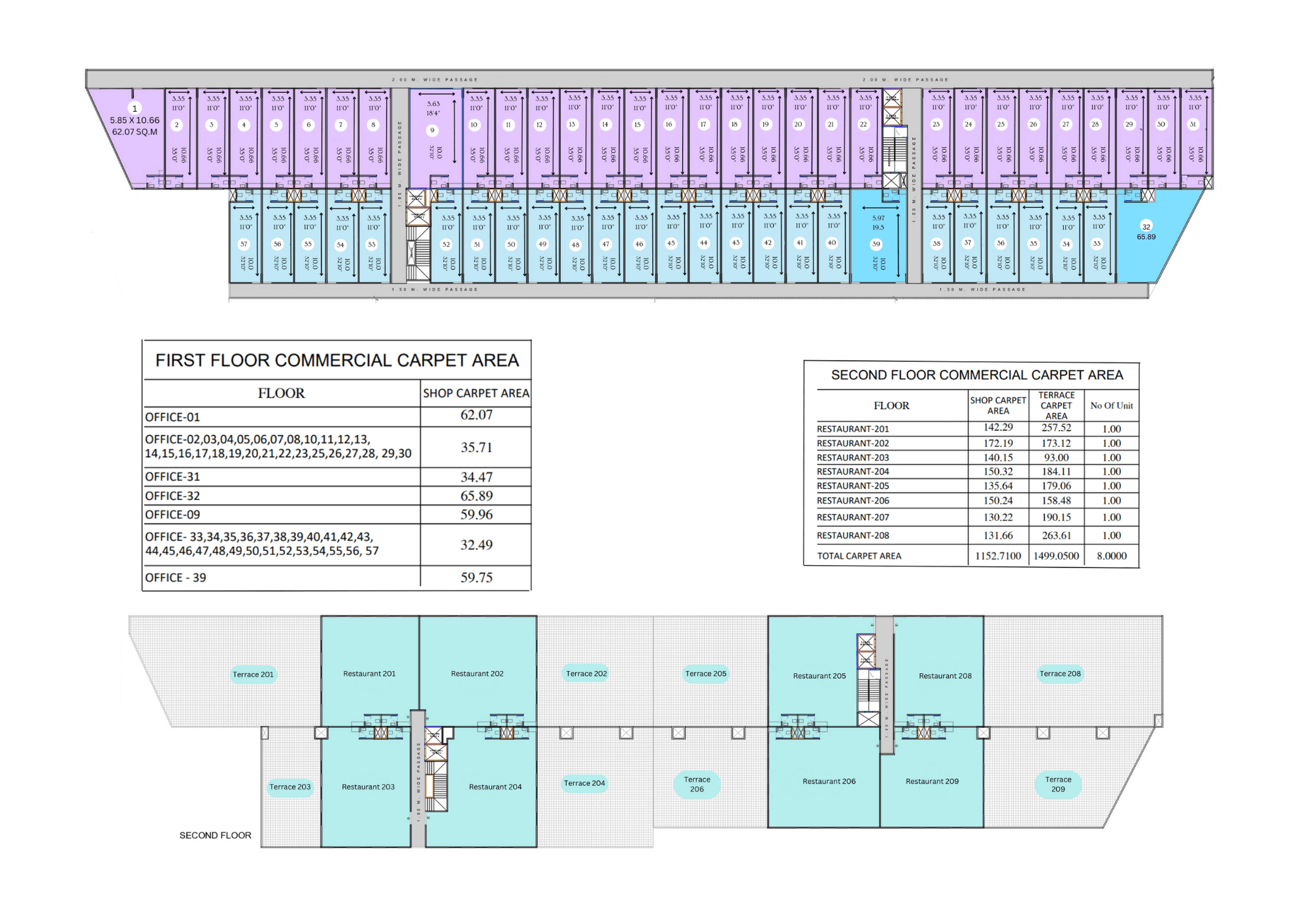1307x924 pixels.
Task: Click office number 9 circle marker
Action: (x=432, y=131)
